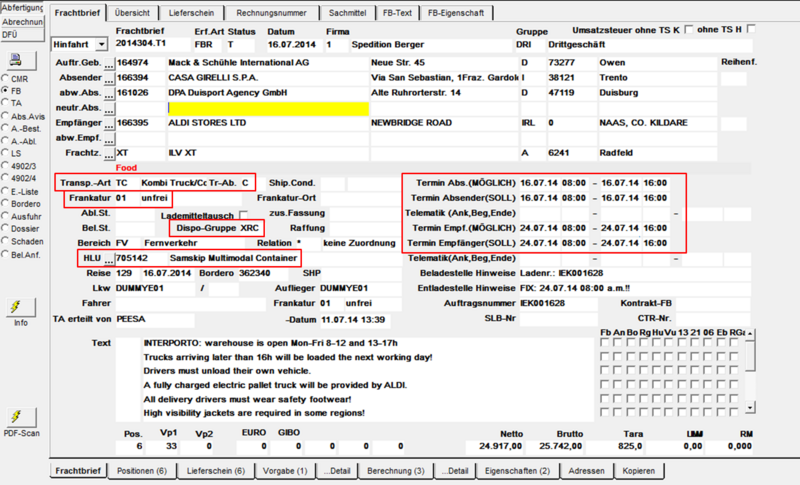The image size is (800, 485).
Task: Open the Lieferschein (6) bottom tab
Action: 216,471
